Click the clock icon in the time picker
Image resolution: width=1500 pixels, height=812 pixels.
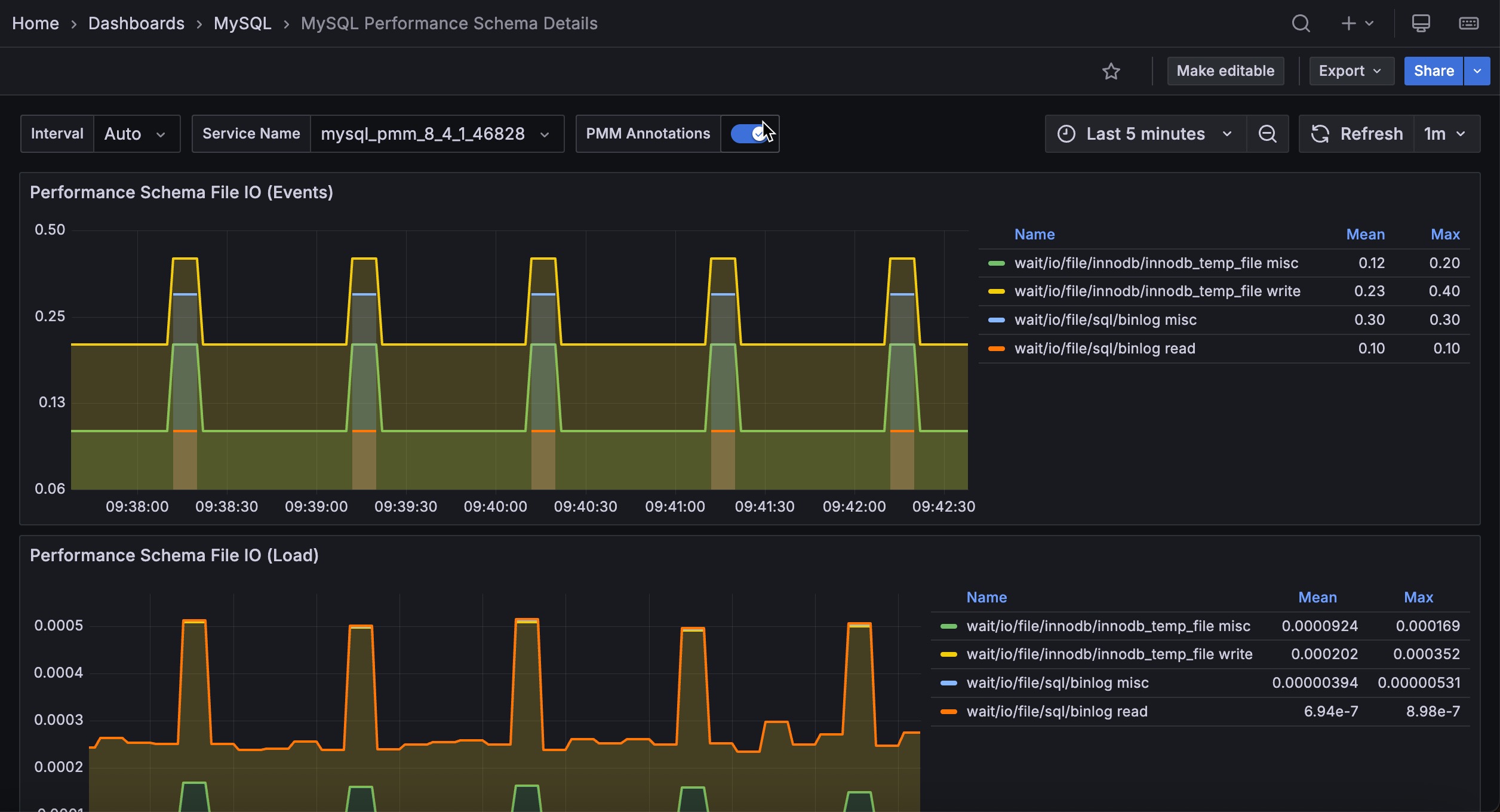pyautogui.click(x=1066, y=134)
